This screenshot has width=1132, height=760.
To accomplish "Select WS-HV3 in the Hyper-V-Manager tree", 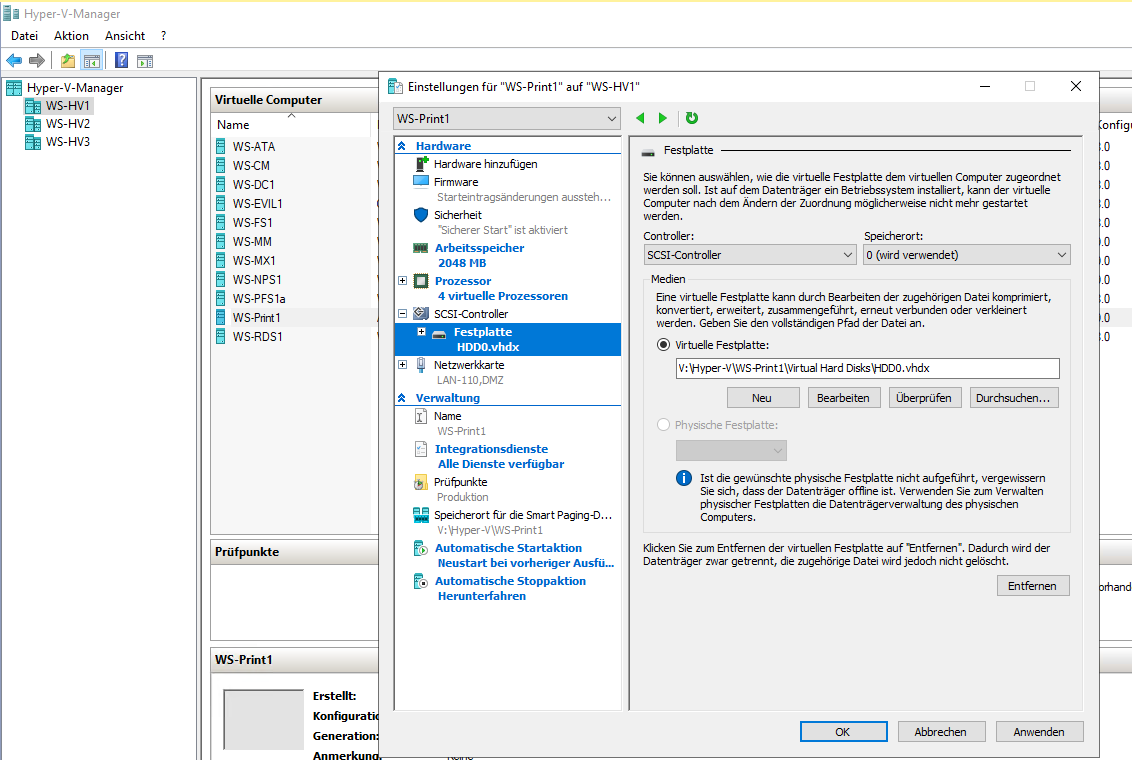I will tap(68, 142).
